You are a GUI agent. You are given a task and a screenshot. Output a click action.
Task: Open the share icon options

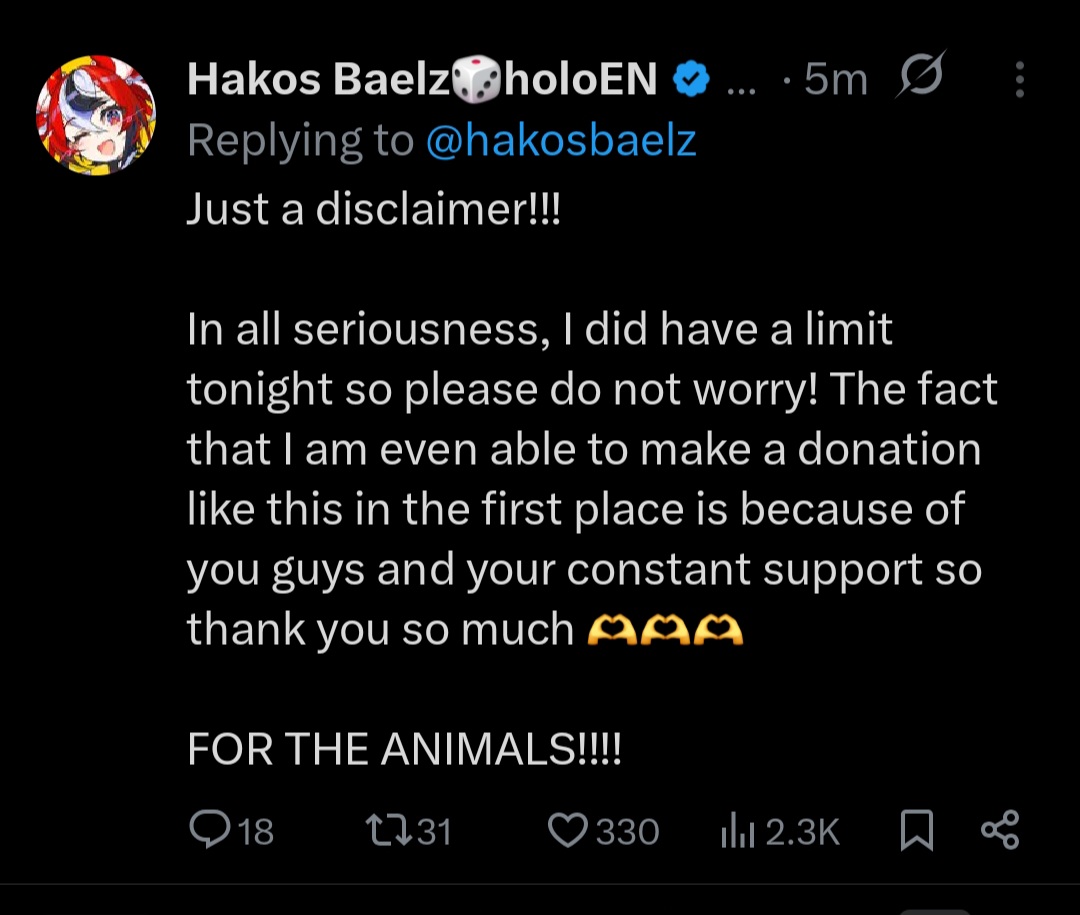coord(1000,830)
